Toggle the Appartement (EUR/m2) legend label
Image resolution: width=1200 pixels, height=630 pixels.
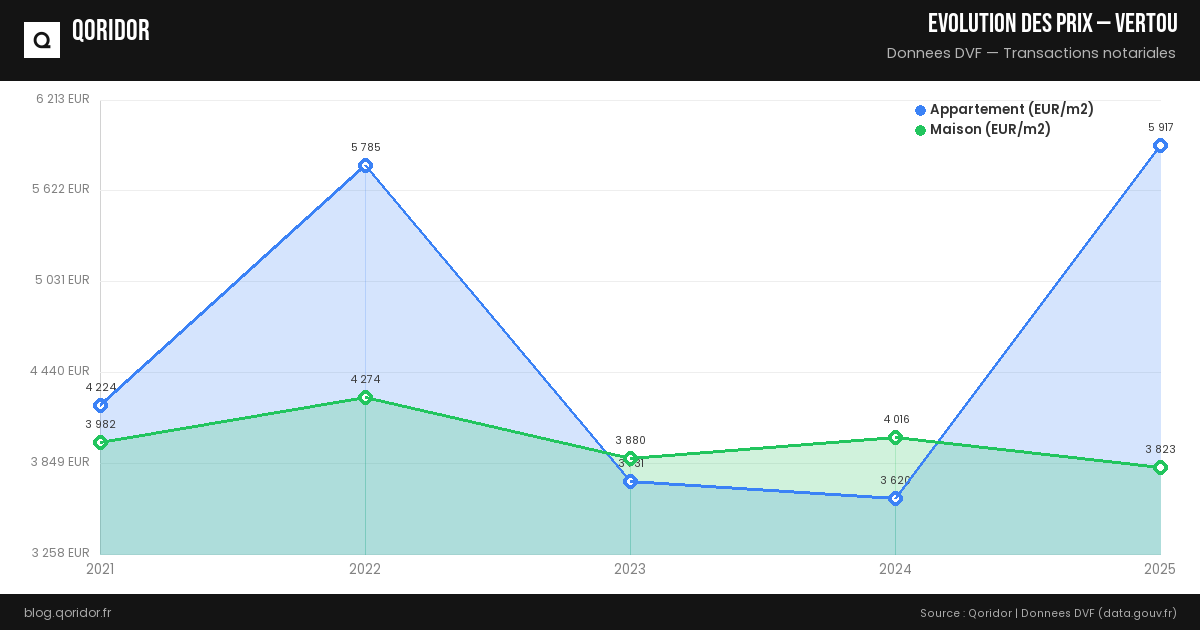click(x=1011, y=109)
